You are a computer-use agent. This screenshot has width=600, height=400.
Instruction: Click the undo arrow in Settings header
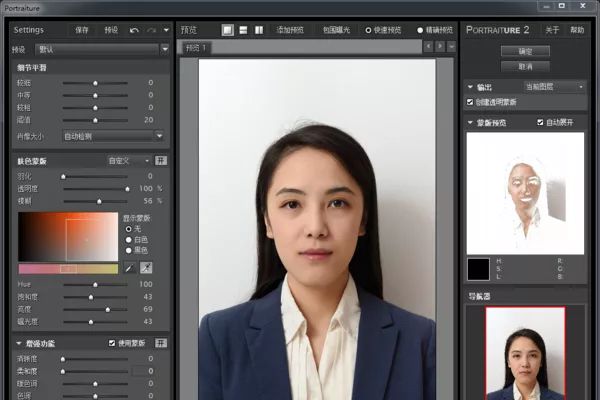pyautogui.click(x=134, y=30)
